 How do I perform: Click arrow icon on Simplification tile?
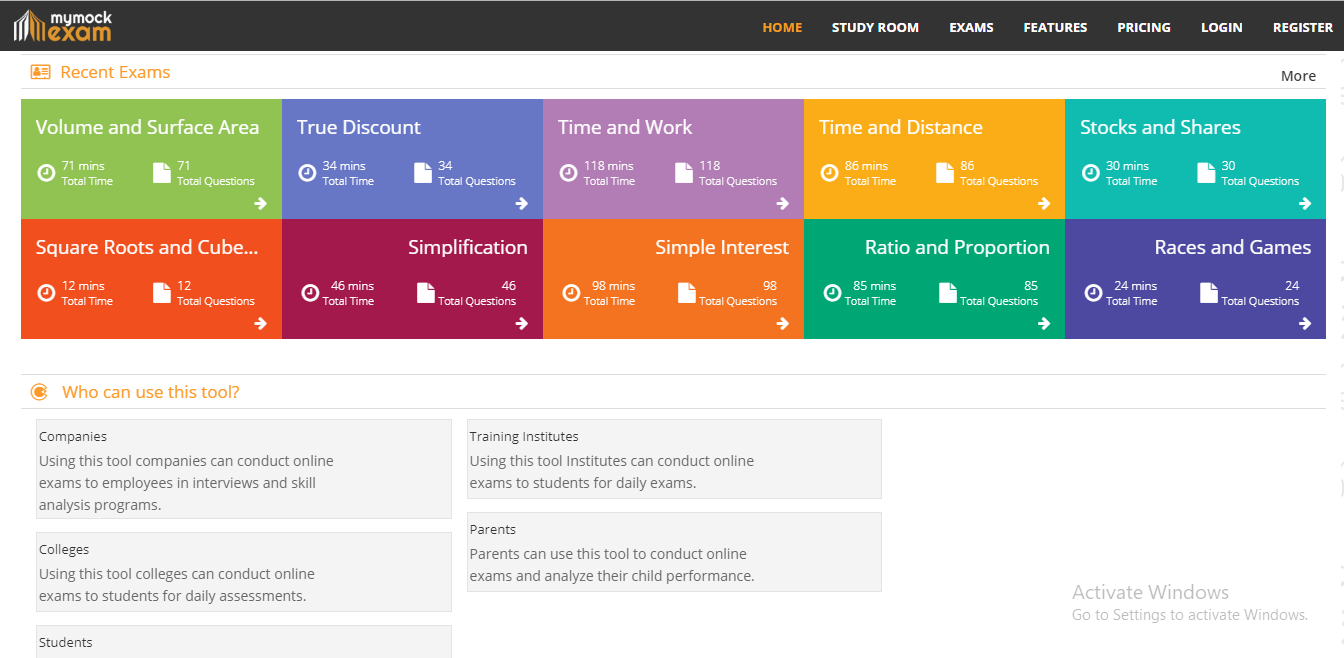[x=521, y=324]
